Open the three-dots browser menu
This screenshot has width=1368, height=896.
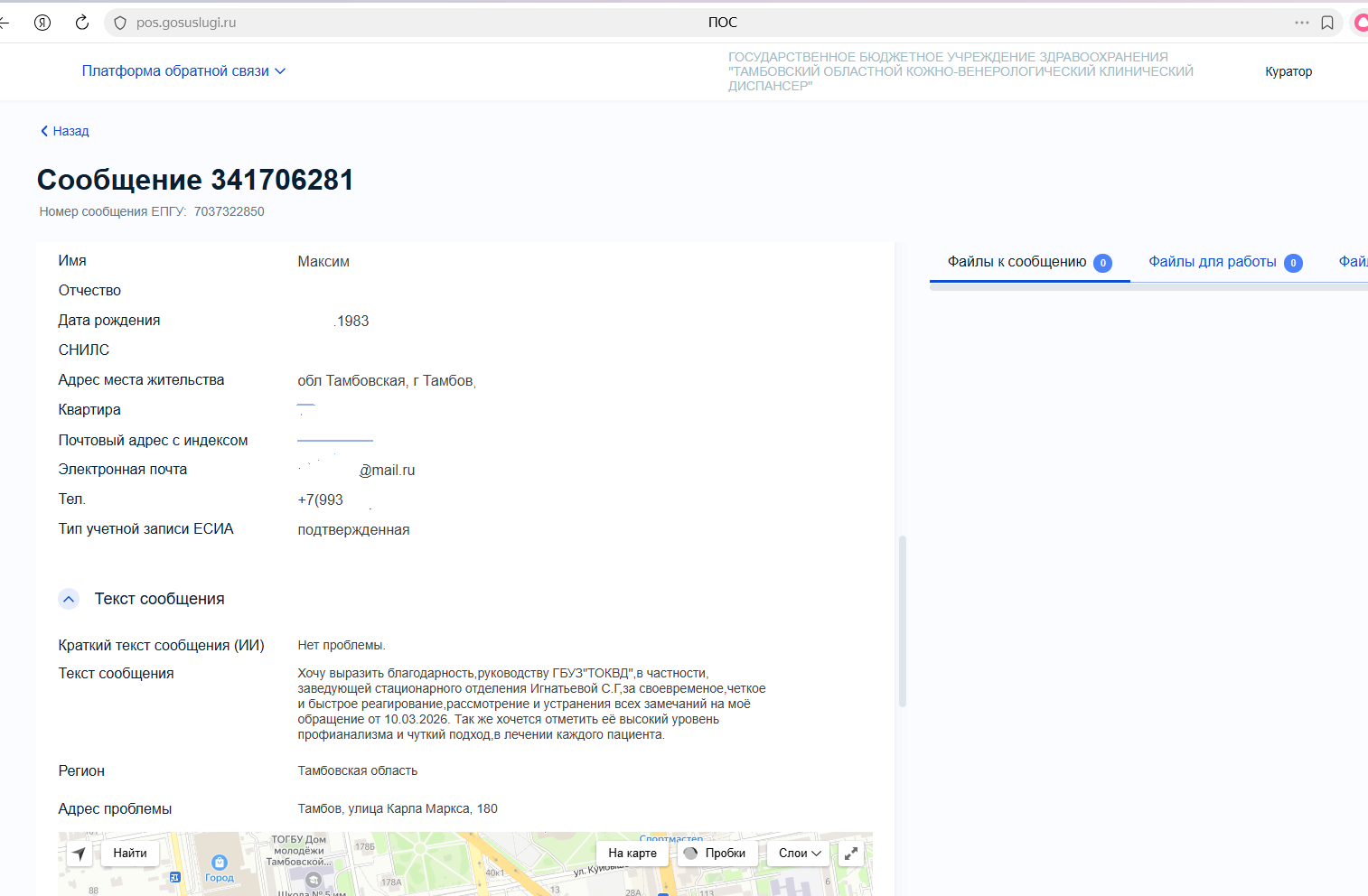pyautogui.click(x=1301, y=23)
